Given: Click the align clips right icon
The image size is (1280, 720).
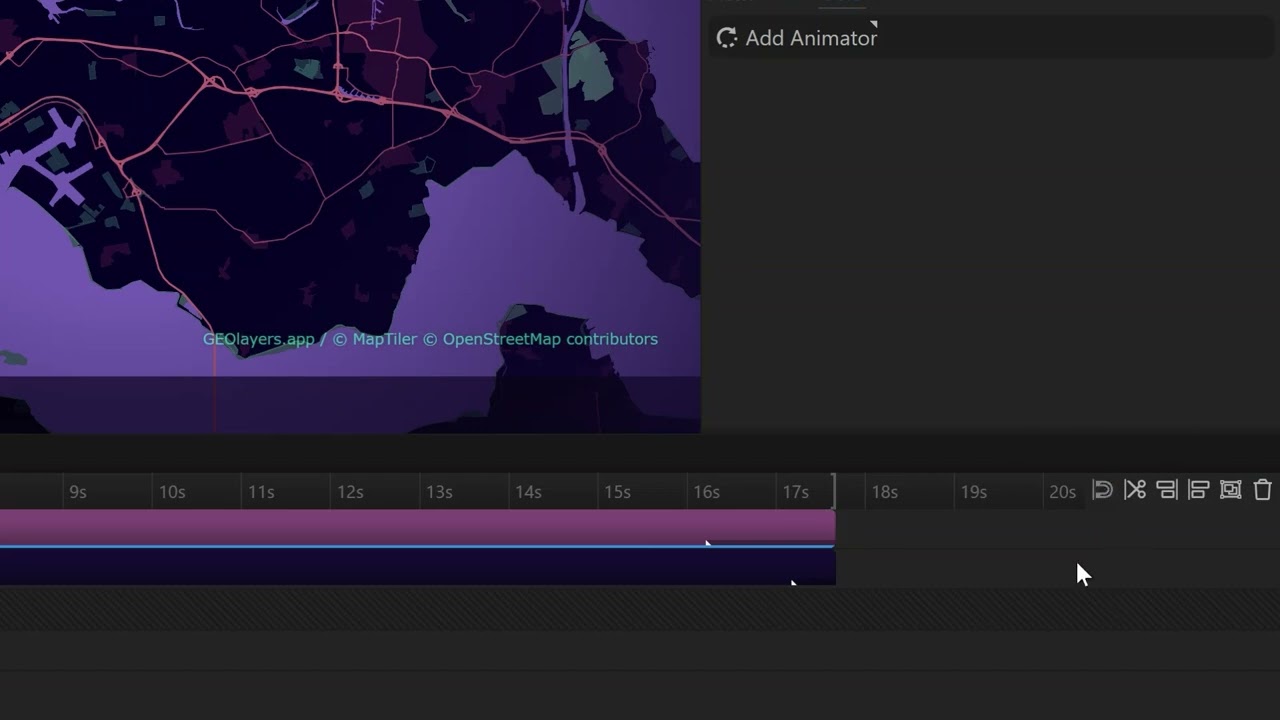Looking at the screenshot, I should coord(1166,490).
